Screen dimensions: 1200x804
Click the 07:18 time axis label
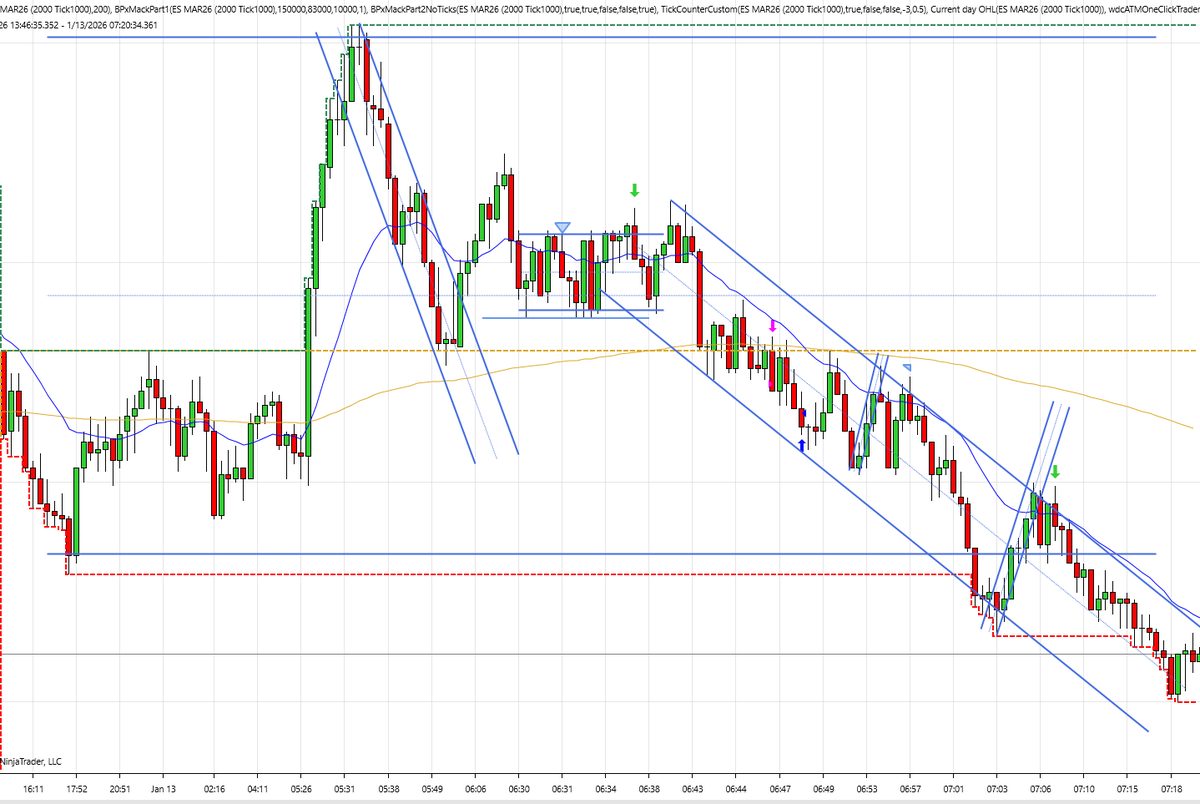coord(1171,789)
